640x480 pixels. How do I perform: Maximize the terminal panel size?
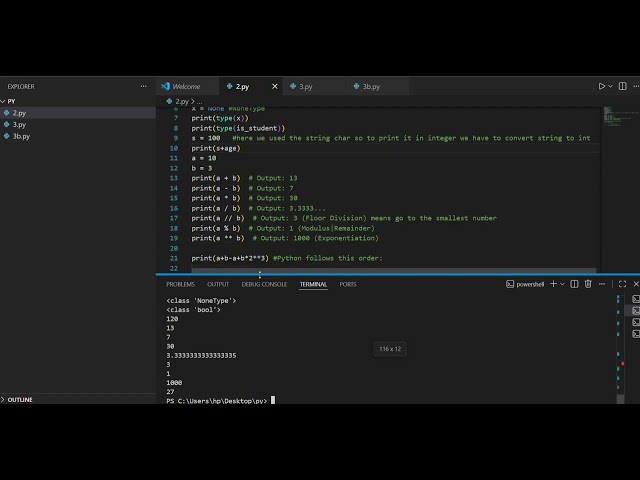point(622,284)
